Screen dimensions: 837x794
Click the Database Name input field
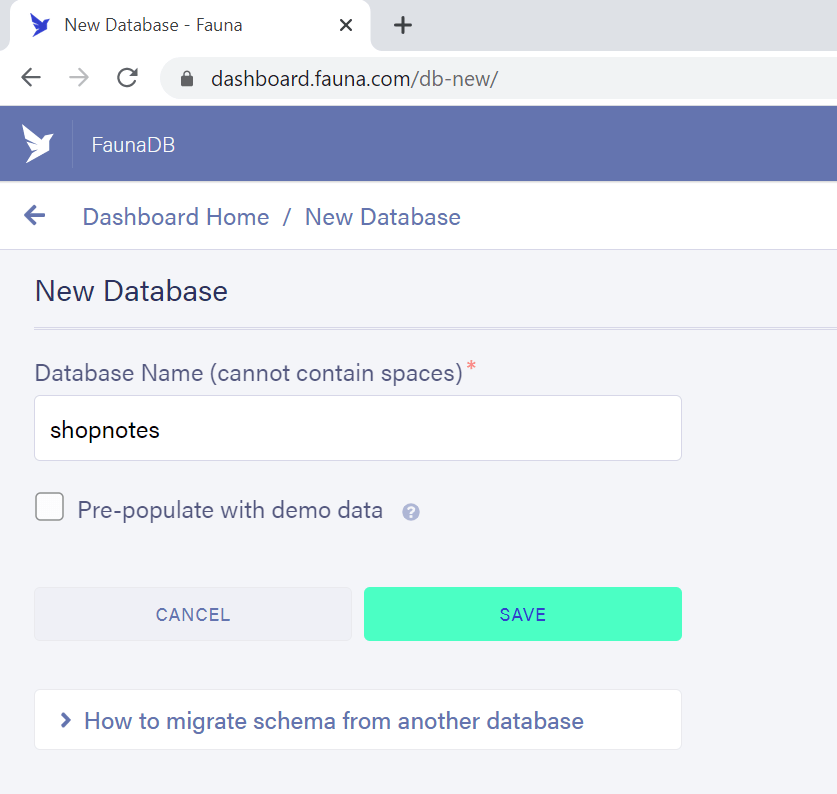click(x=357, y=430)
